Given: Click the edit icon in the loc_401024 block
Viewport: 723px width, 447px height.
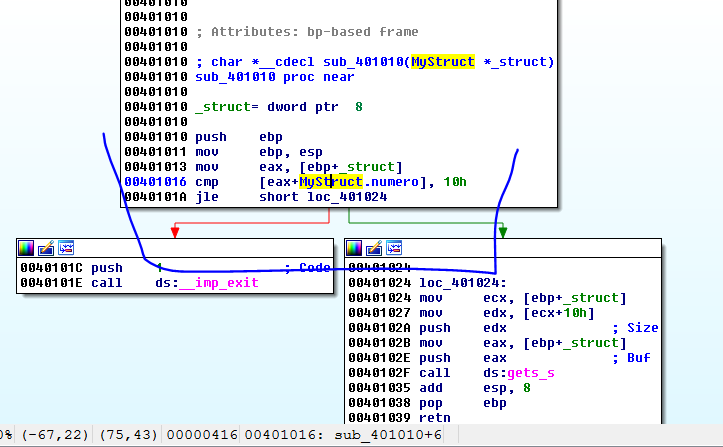Looking at the screenshot, I should [374, 248].
